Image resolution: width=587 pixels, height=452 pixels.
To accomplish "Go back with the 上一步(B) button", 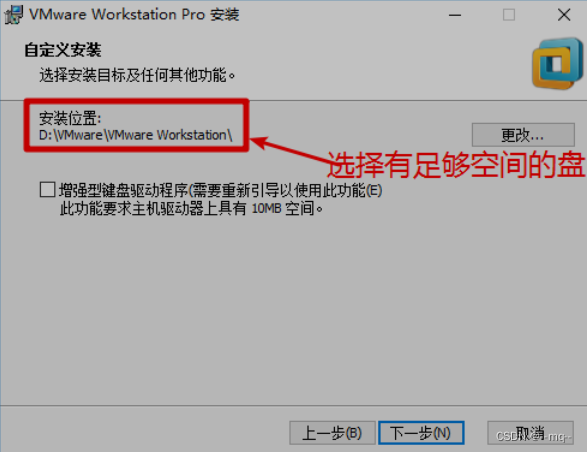I will (x=332, y=433).
